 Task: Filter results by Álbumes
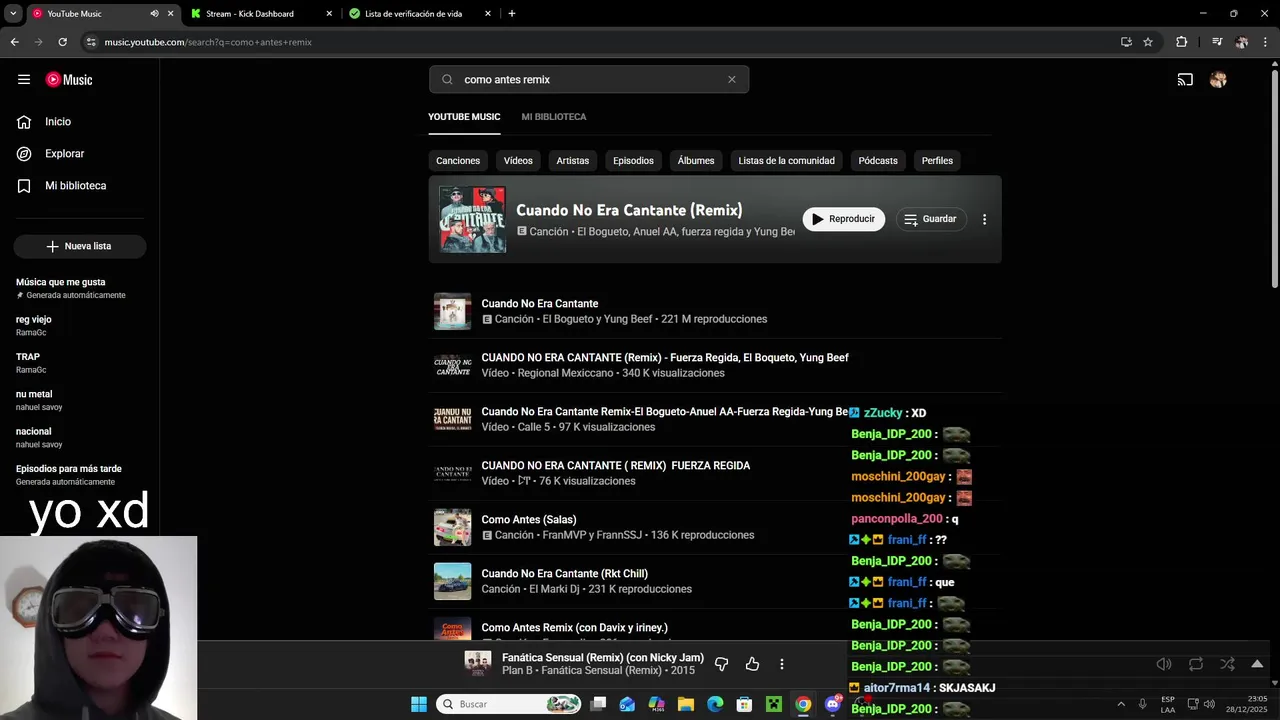pos(696,161)
